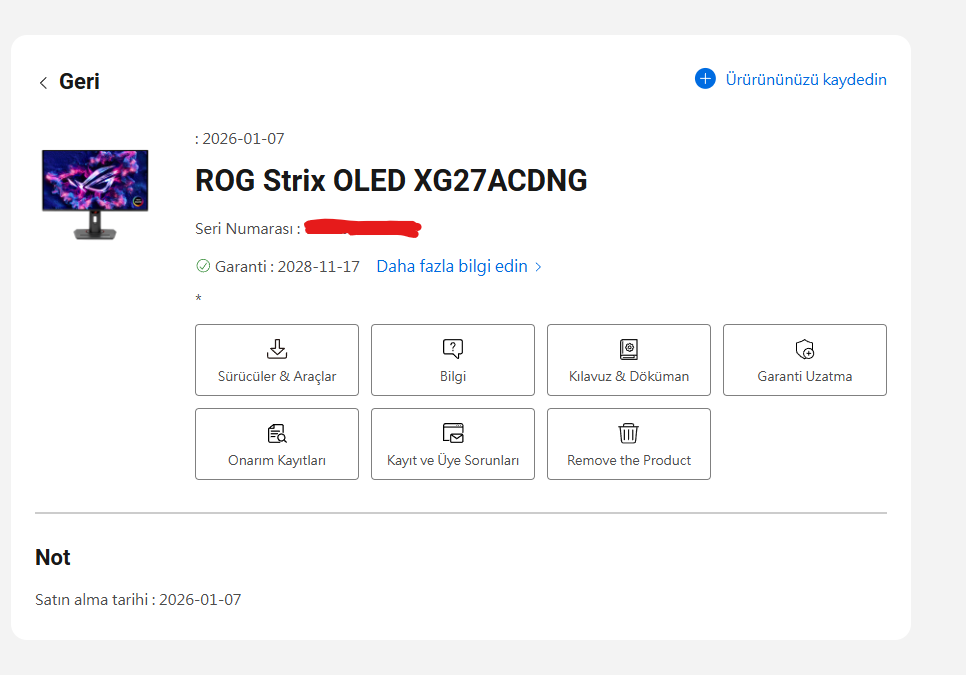966x675 pixels.
Task: Click the Satın alma tarihi : 2026-01-07 text
Action: [x=138, y=599]
